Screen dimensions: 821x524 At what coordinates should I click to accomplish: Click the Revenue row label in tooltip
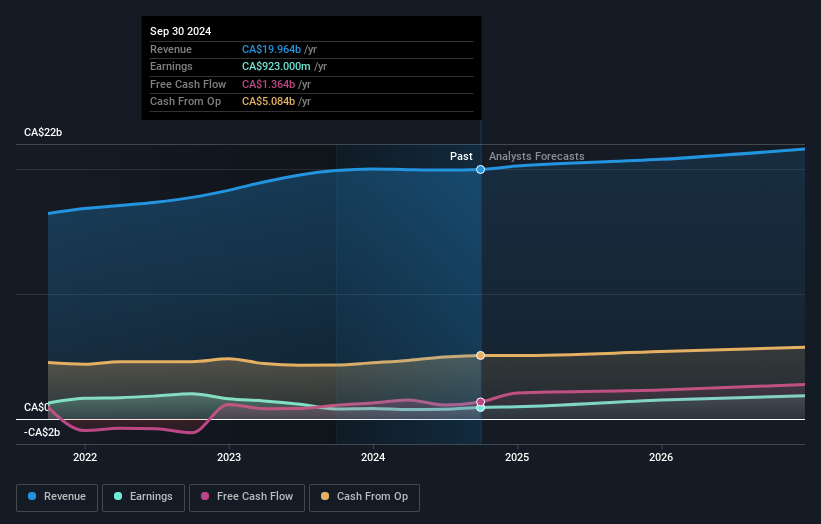point(171,49)
